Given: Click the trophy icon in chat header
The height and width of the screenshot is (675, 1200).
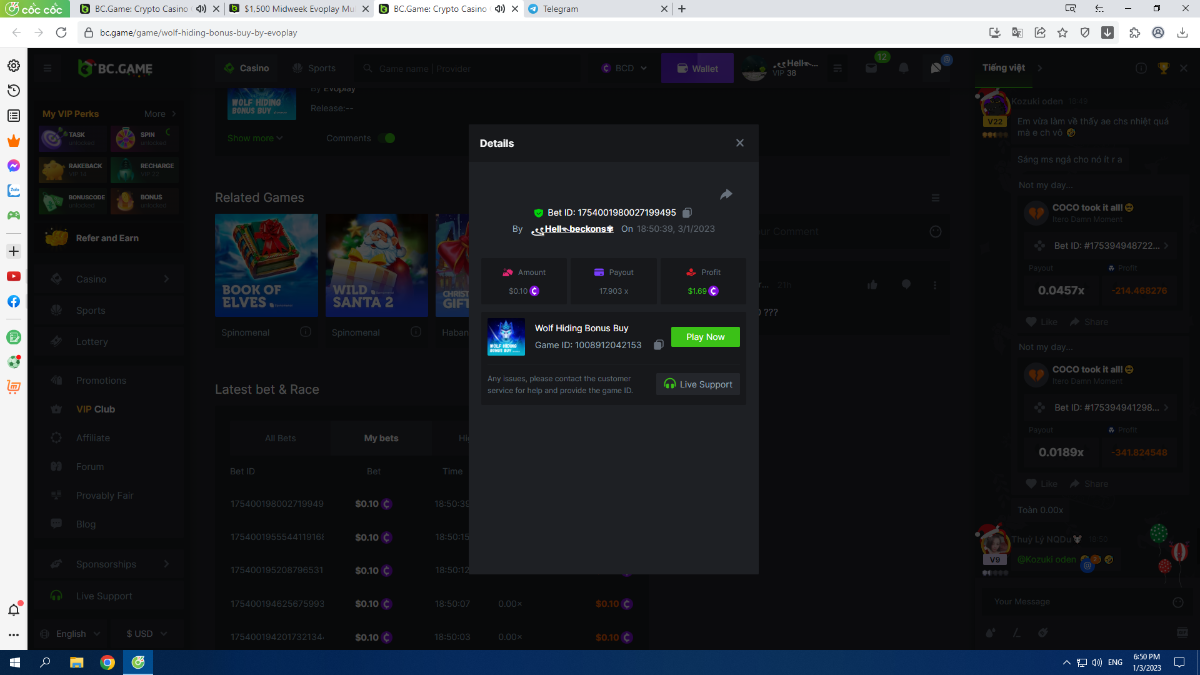Looking at the screenshot, I should click(1163, 68).
